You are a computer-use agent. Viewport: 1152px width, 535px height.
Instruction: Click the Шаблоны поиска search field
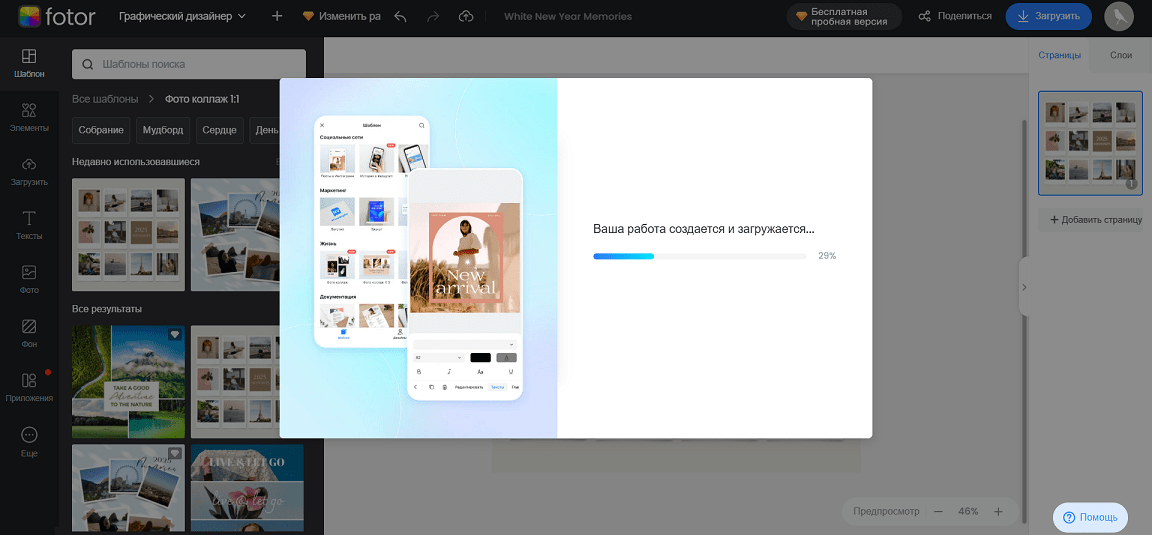[x=189, y=64]
